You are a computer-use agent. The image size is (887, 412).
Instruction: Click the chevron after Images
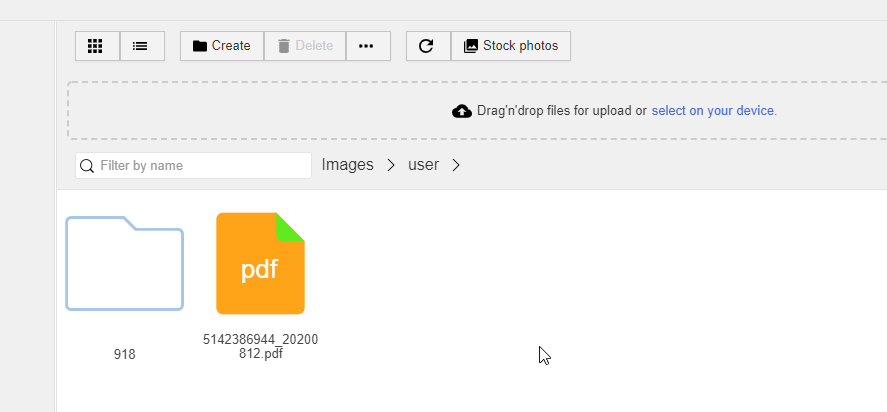[x=391, y=165]
